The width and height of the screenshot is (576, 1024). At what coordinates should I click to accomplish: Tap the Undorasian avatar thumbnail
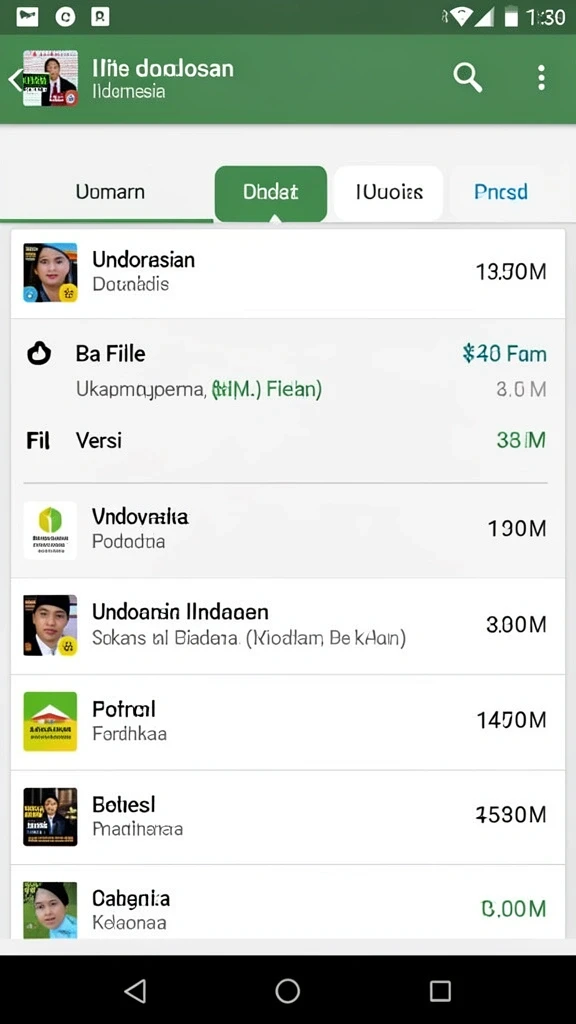click(50, 272)
